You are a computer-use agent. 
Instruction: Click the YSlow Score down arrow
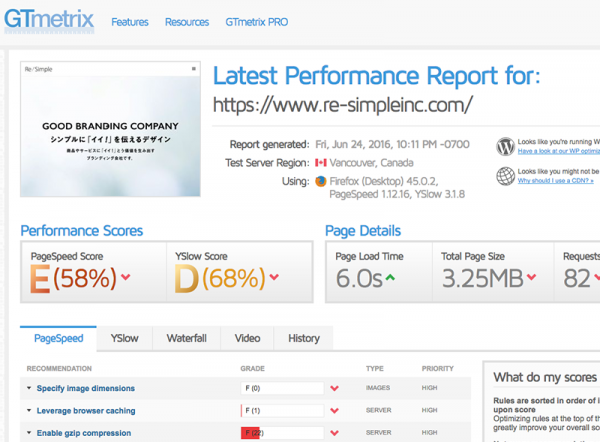pyautogui.click(x=274, y=277)
